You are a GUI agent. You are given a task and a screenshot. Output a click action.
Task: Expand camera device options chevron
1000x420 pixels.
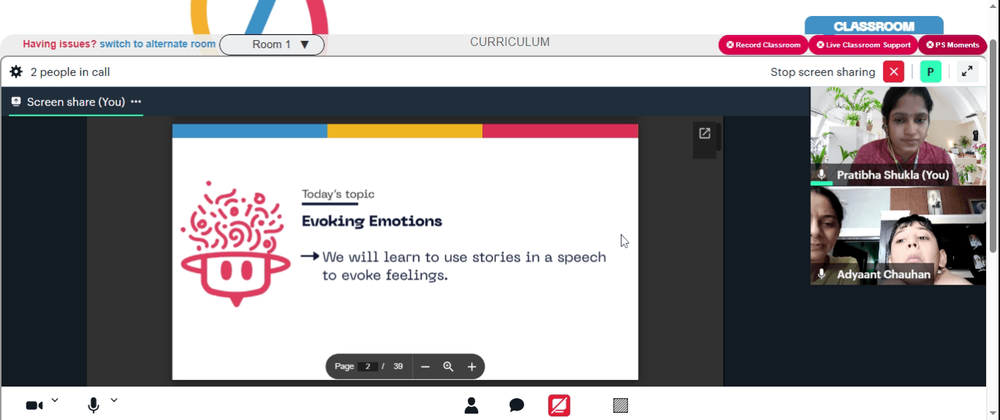pos(55,400)
